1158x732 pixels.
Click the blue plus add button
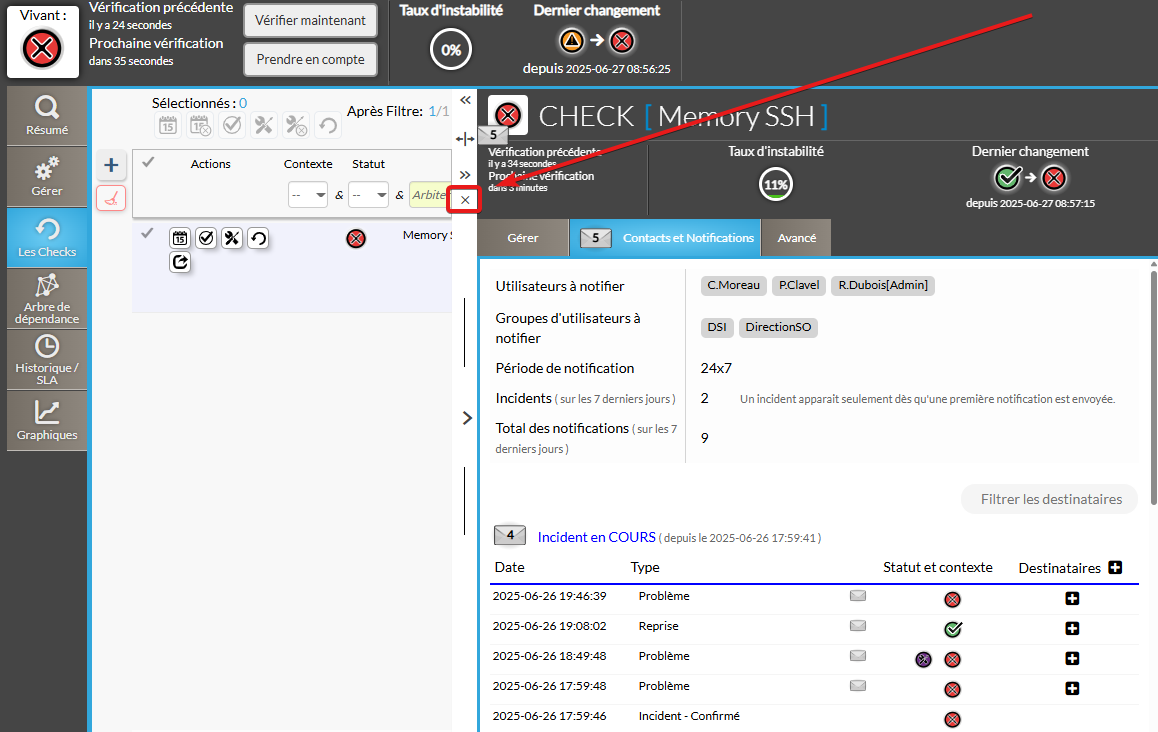[x=111, y=165]
